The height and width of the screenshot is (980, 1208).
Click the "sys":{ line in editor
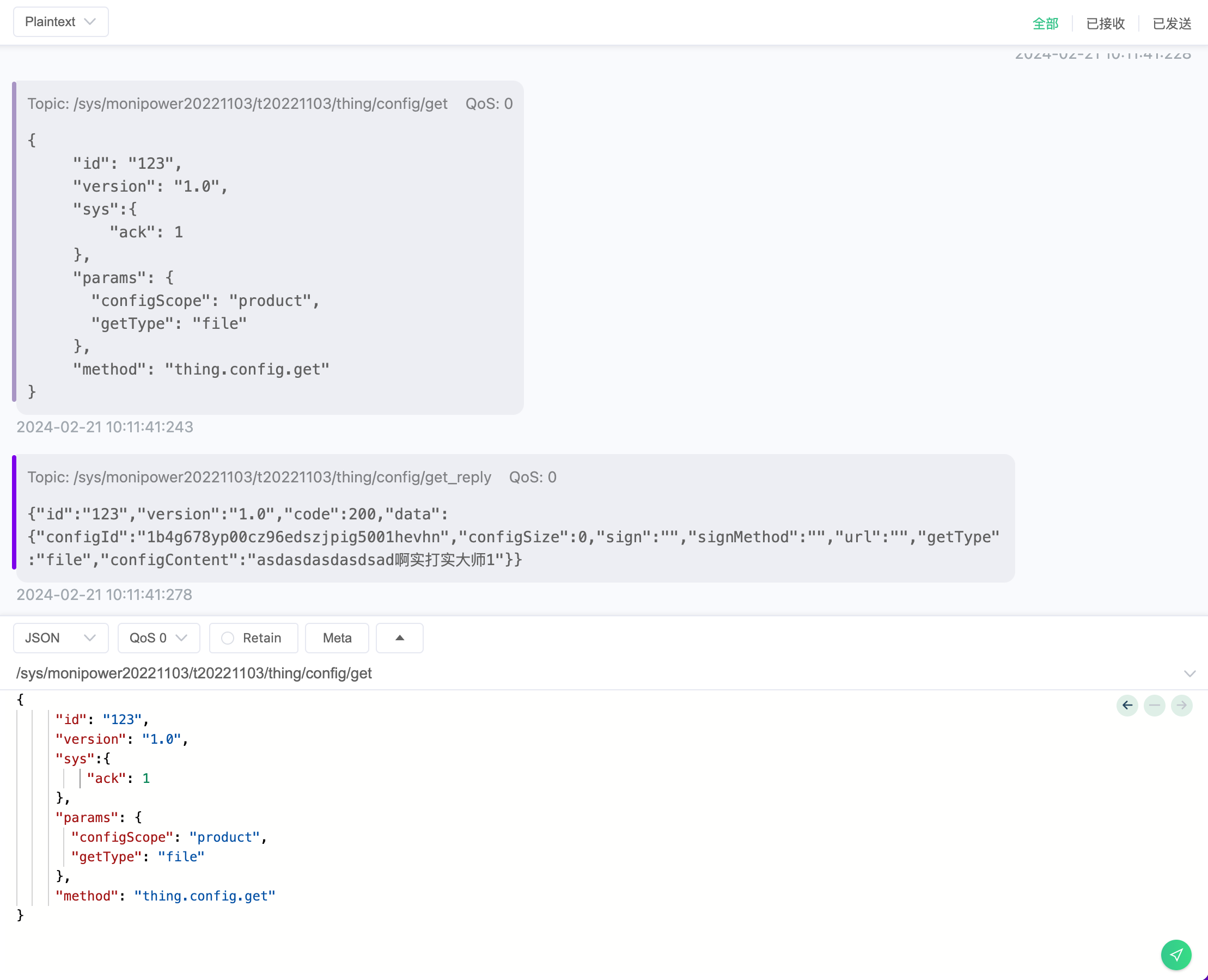pyautogui.click(x=83, y=759)
